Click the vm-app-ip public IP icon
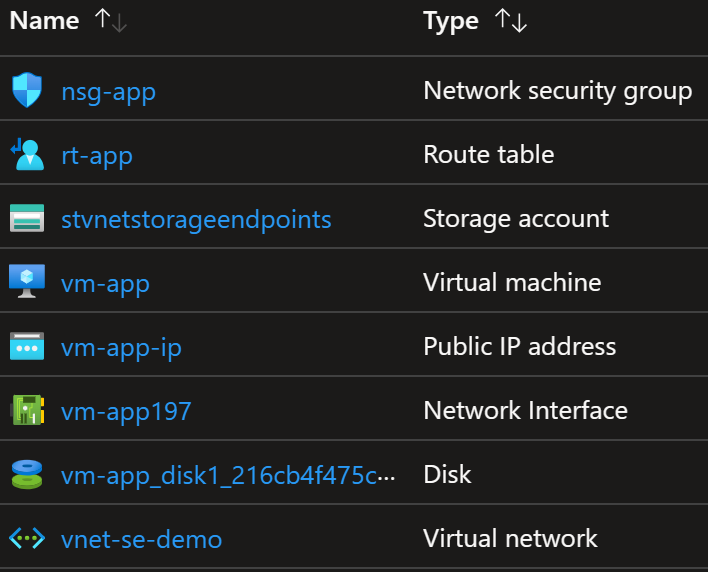The height and width of the screenshot is (572, 708). (x=27, y=346)
